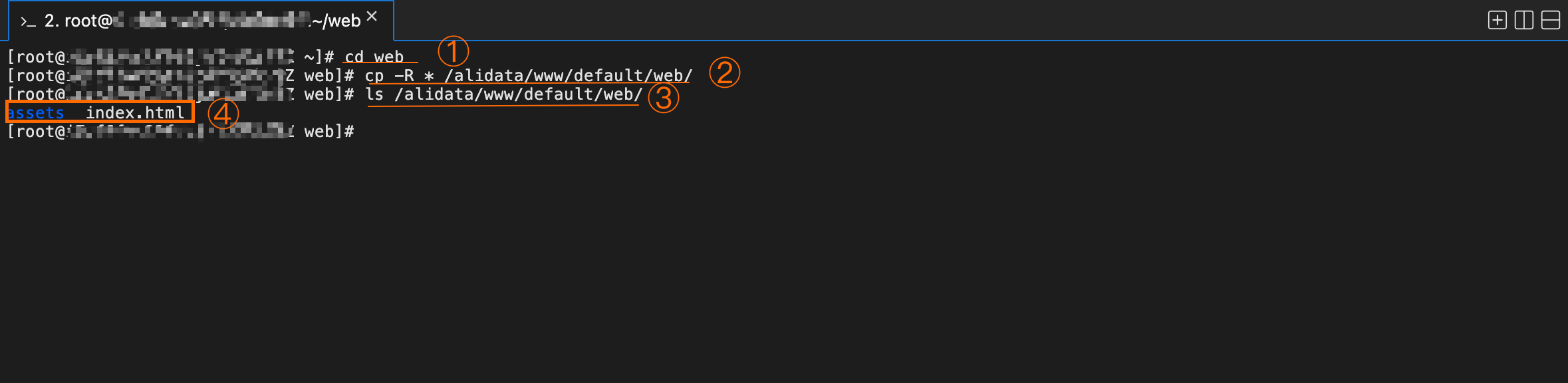Click the plus icon to add a terminal

coord(1497,21)
